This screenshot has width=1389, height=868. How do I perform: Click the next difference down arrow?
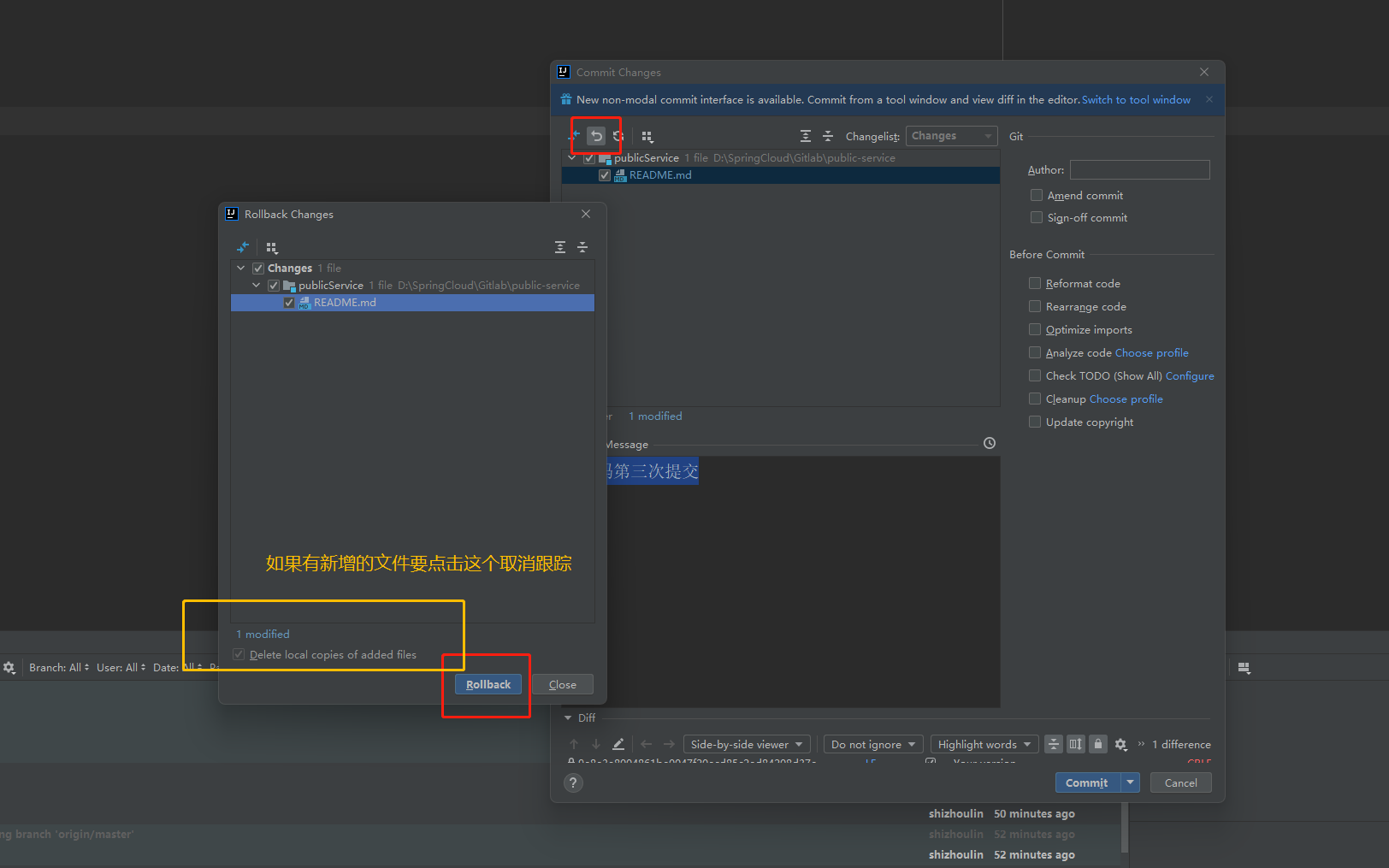596,744
